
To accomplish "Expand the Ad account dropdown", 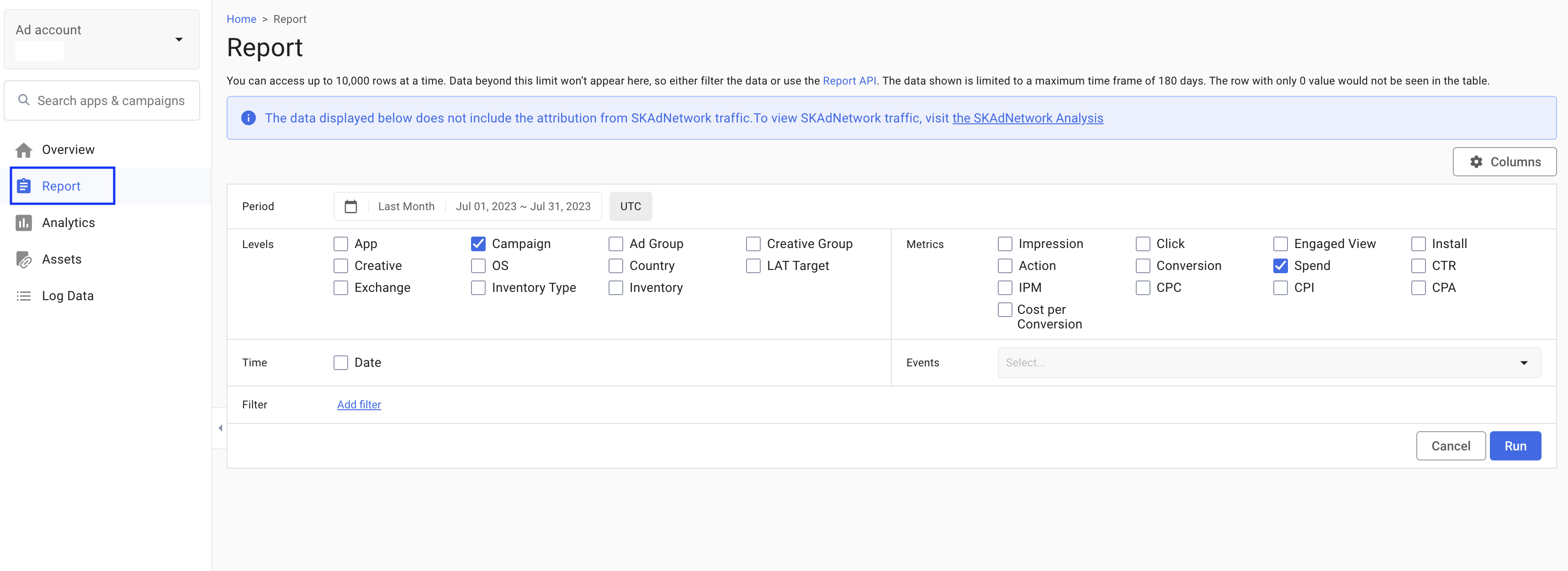I will [x=178, y=39].
